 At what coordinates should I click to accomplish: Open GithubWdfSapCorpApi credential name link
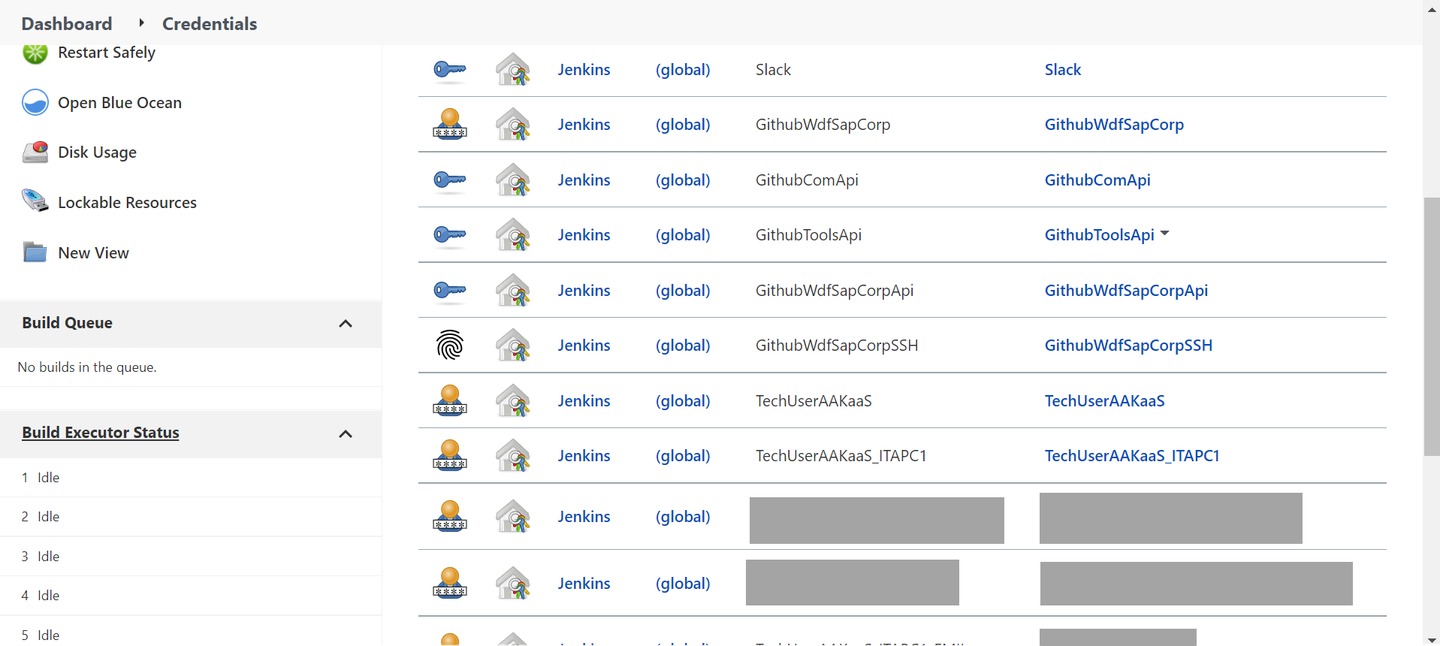[1126, 290]
